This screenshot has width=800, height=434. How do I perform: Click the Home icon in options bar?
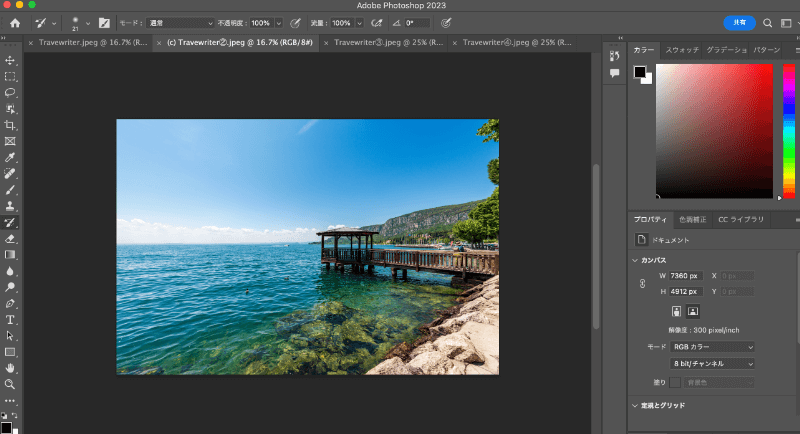pos(15,22)
